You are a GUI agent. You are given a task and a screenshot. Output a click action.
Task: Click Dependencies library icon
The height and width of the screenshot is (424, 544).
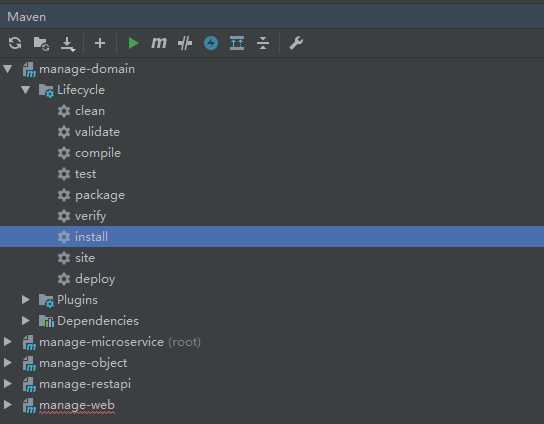(46, 321)
